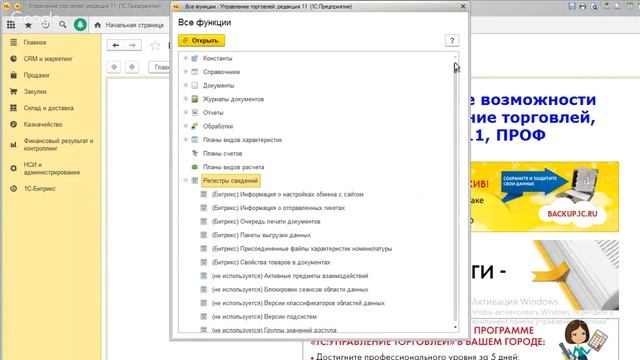Select (Битрикс) Присоединенные файлы характеристик номенклатуры
This screenshot has height=360, width=640.
click(302, 249)
